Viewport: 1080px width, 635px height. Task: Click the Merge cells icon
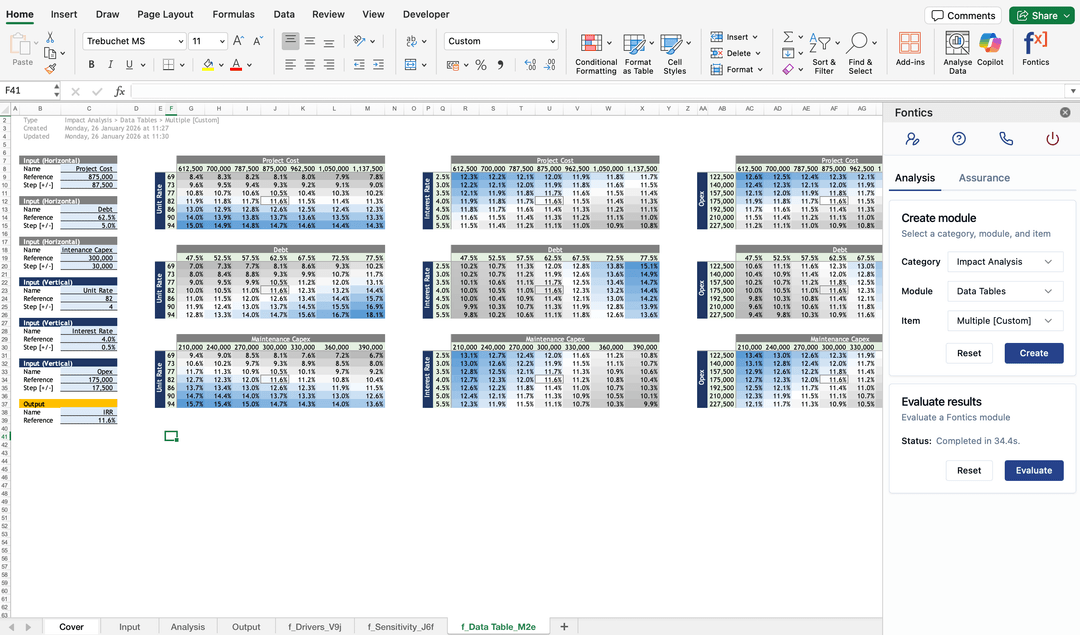coord(411,65)
